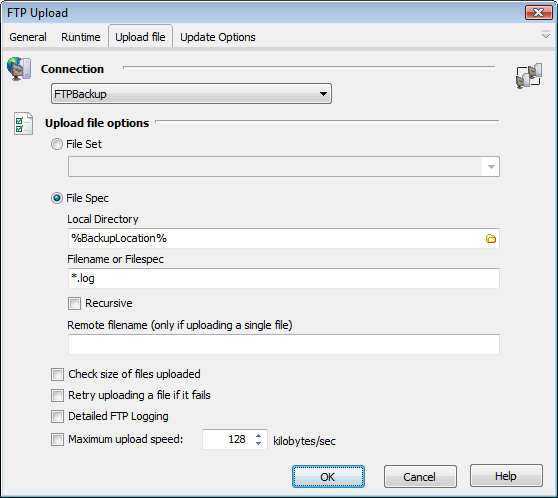Click the FTP connections manager icon

coord(529,76)
